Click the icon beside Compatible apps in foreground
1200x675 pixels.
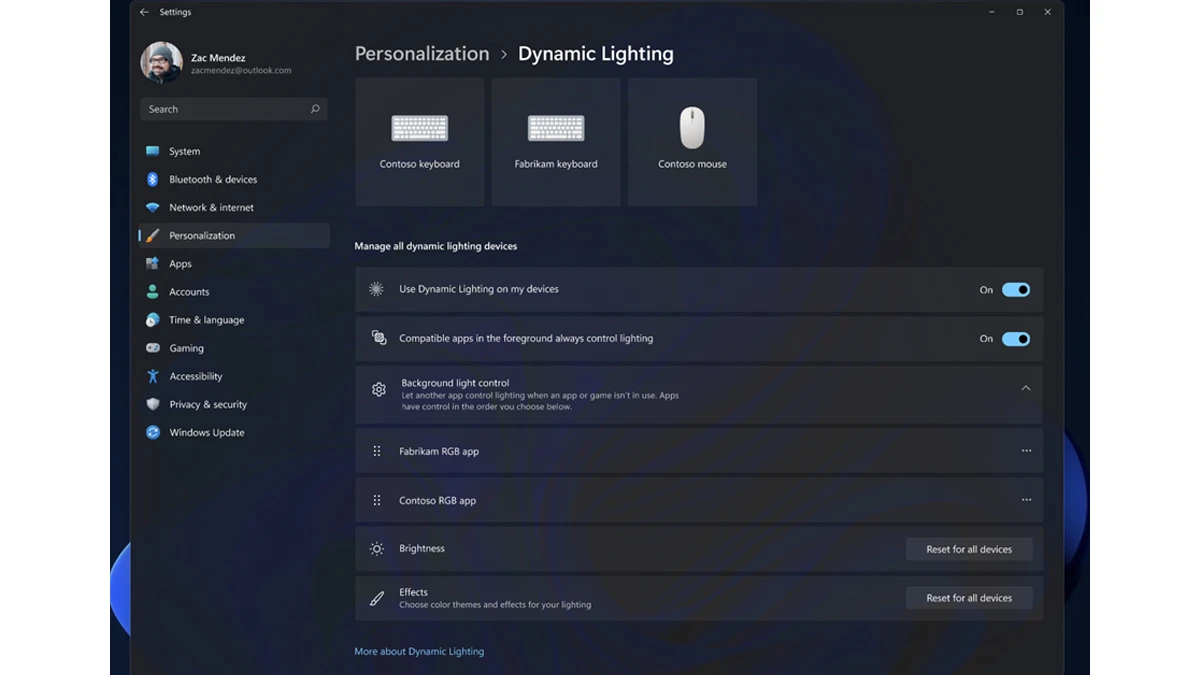point(379,338)
